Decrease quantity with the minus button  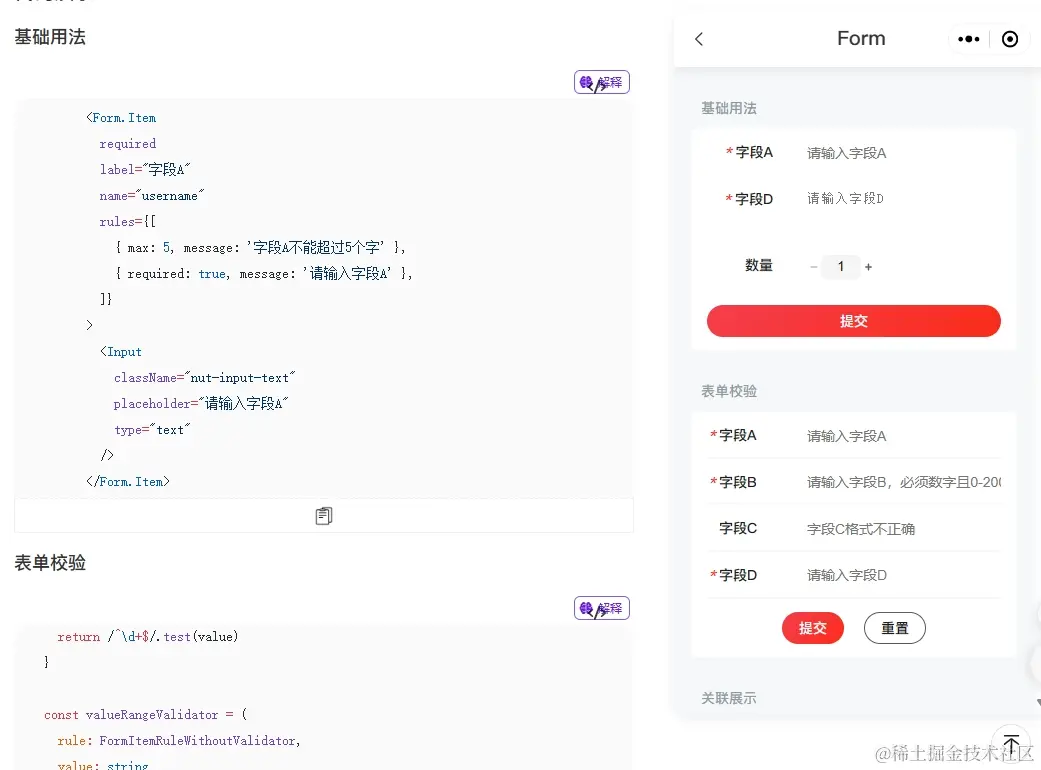point(813,267)
